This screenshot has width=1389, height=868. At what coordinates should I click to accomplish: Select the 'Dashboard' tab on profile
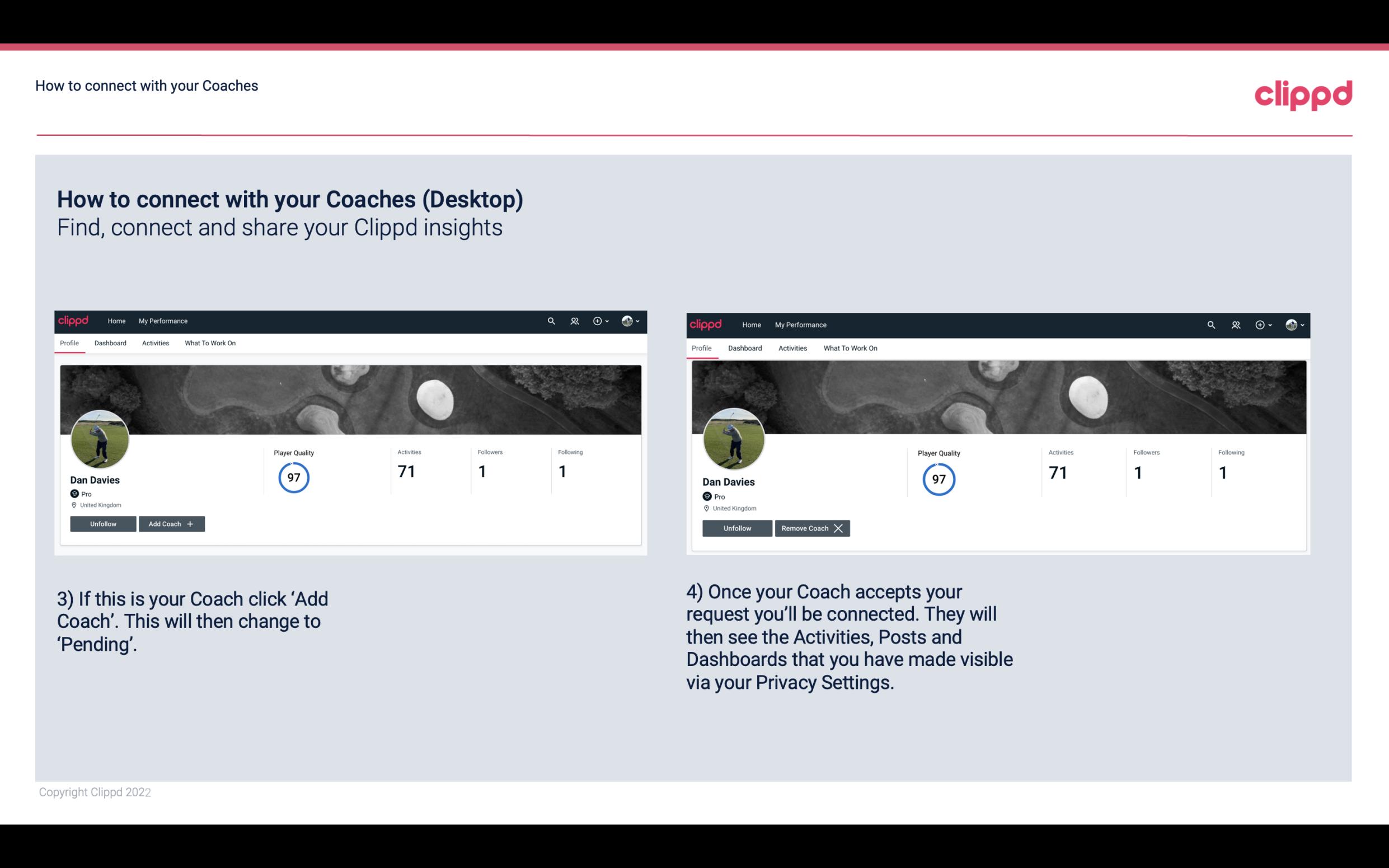tap(110, 343)
